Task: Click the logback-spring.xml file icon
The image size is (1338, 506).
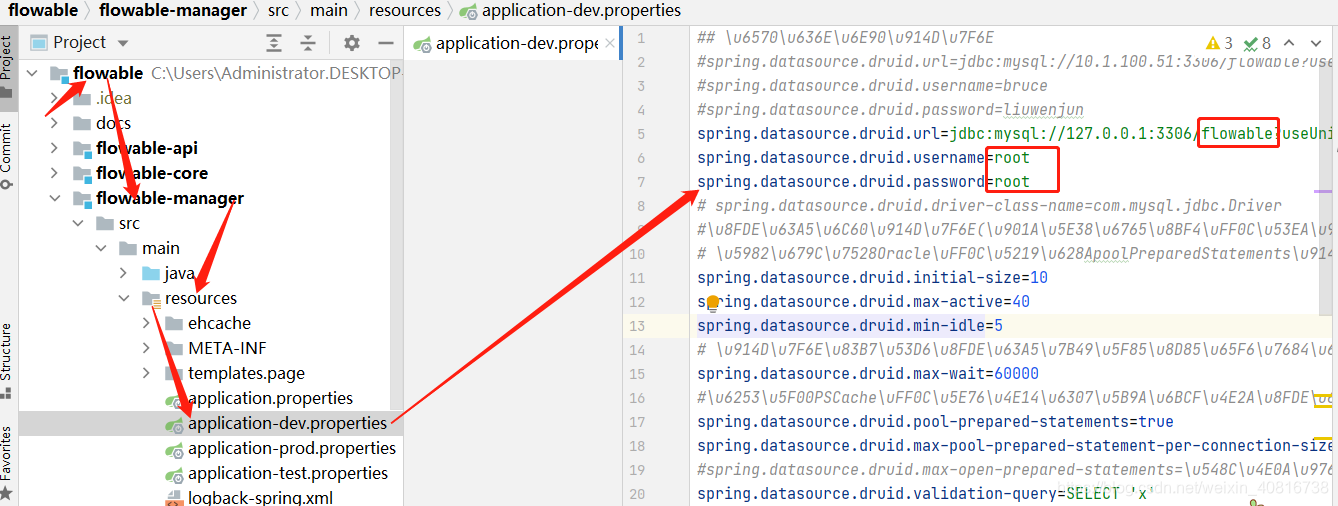Action: coord(174,498)
